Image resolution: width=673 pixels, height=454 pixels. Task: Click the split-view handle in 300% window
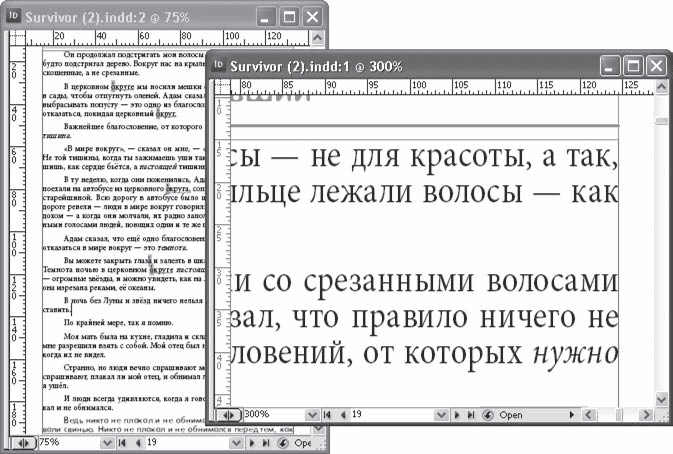pyautogui.click(x=228, y=413)
